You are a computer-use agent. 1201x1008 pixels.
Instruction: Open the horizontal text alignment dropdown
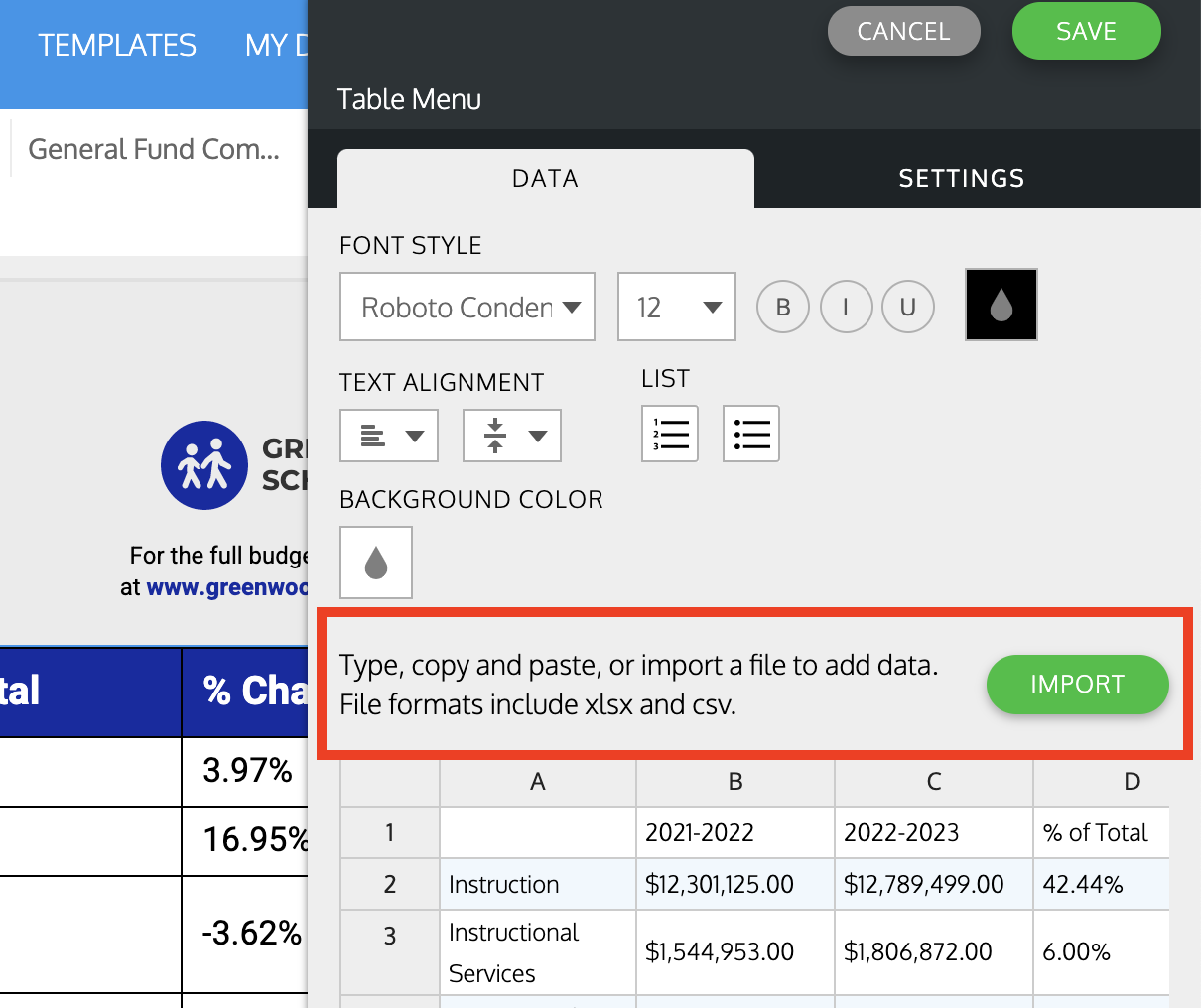coord(389,436)
